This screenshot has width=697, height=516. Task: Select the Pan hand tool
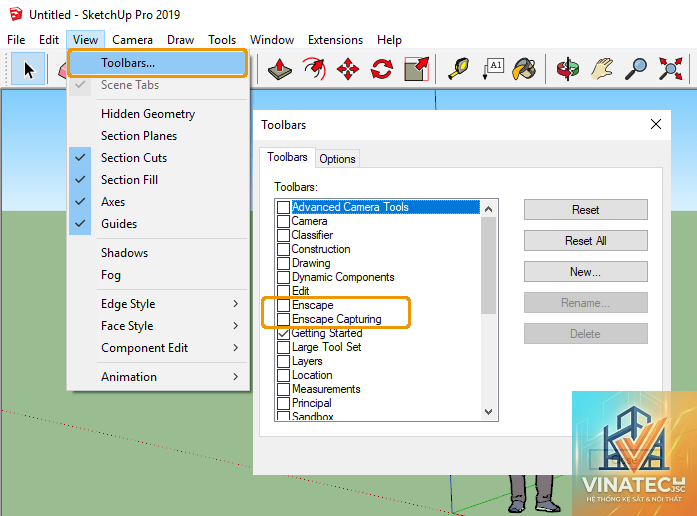[602, 69]
